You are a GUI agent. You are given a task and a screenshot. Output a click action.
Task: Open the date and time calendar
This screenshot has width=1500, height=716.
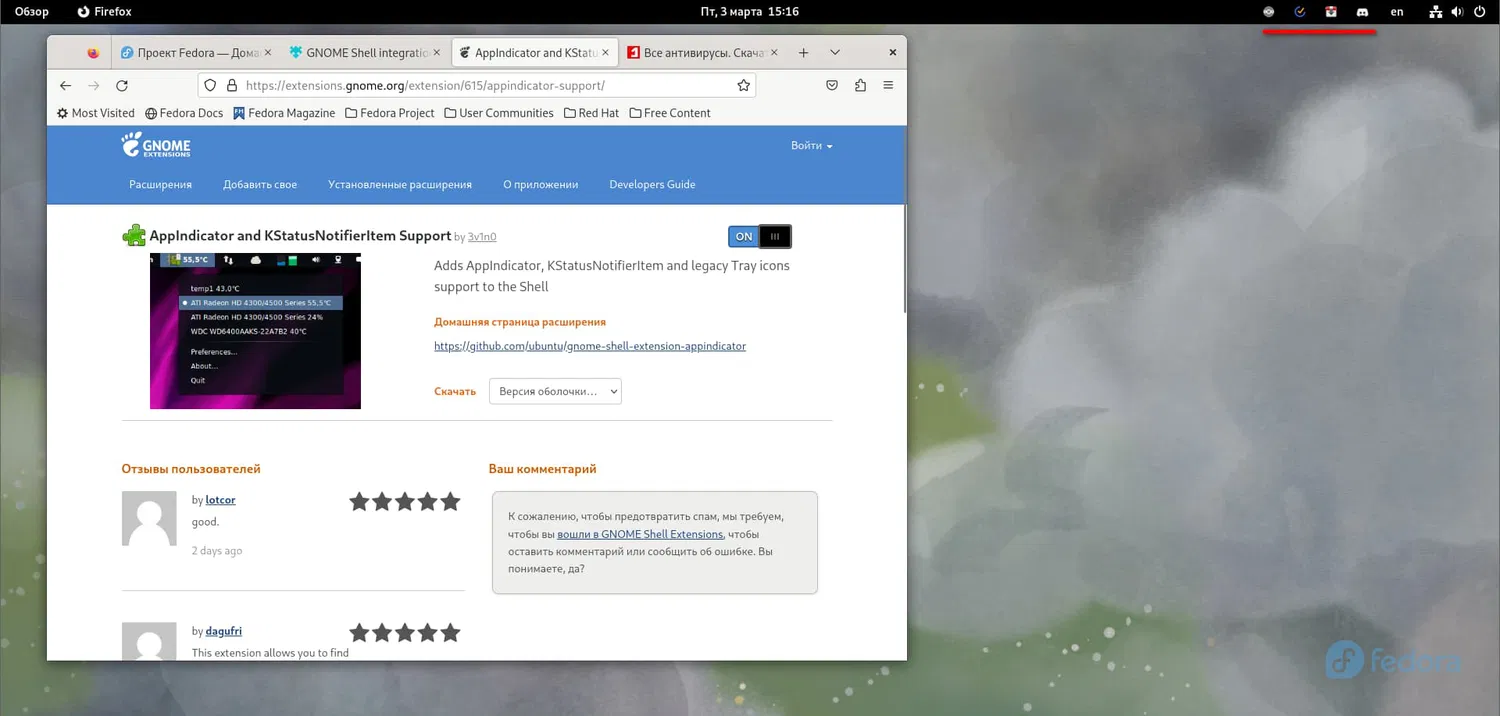pos(749,12)
